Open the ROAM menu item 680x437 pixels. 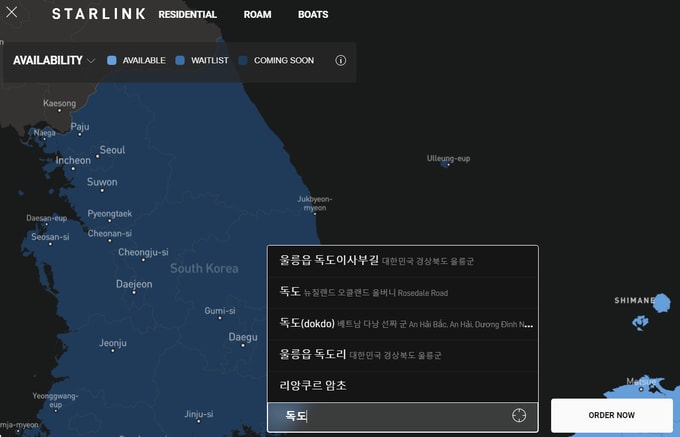point(257,15)
